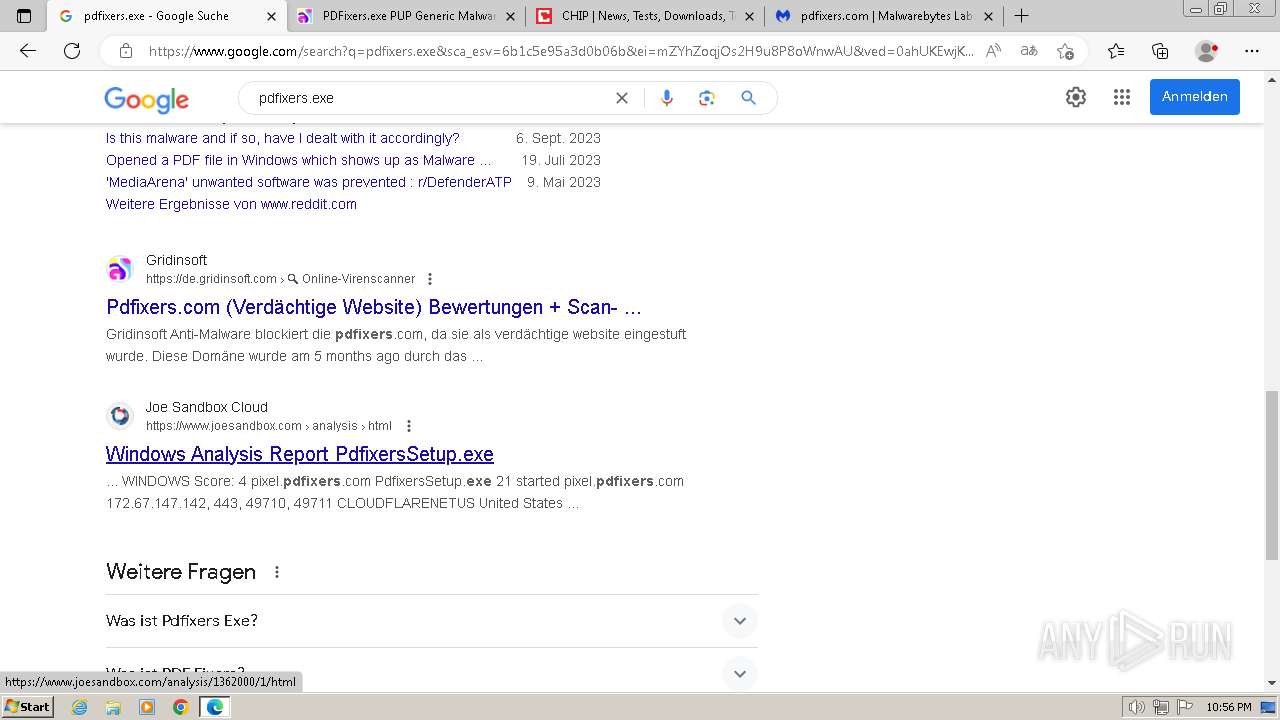
Task: Start voice search microphone
Action: tap(667, 98)
